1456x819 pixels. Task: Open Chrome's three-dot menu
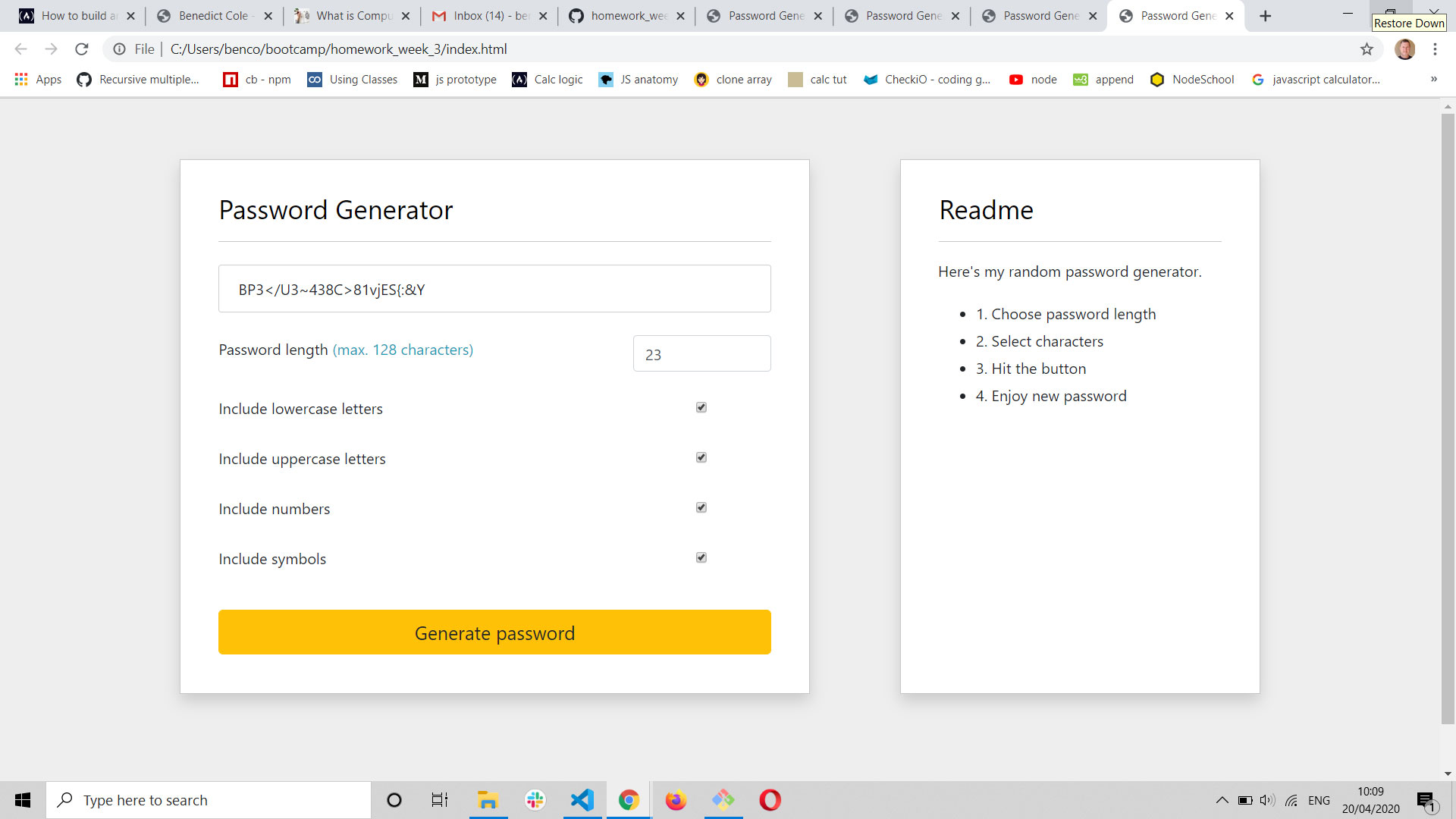pos(1435,49)
